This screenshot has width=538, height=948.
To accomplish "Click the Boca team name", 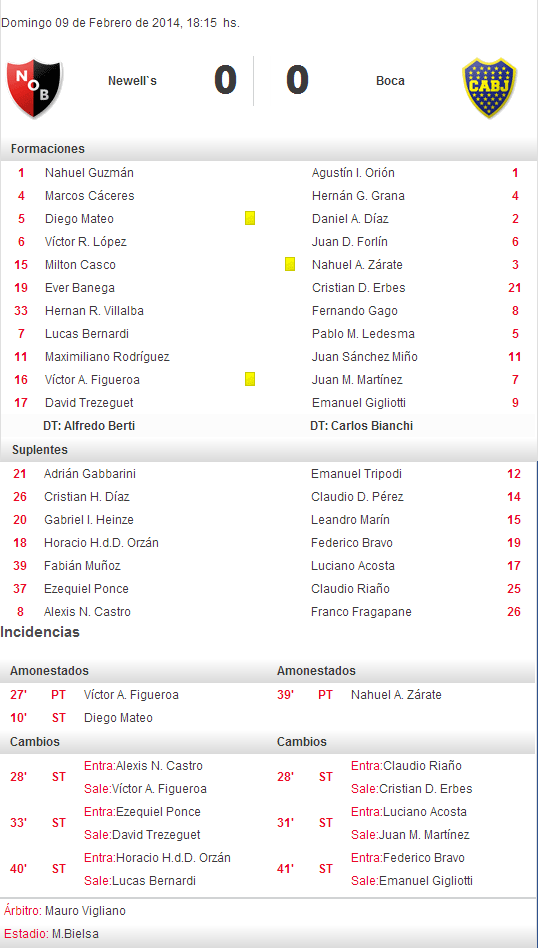I will (x=391, y=80).
